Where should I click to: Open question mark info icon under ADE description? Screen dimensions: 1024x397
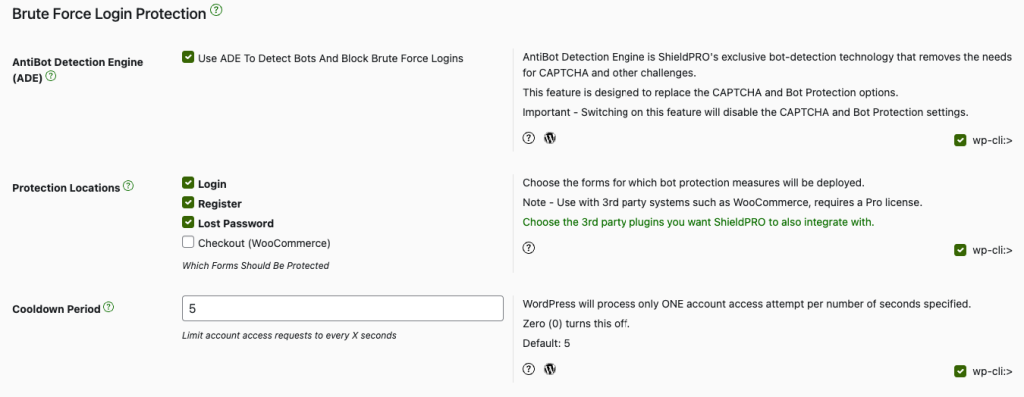tap(529, 138)
